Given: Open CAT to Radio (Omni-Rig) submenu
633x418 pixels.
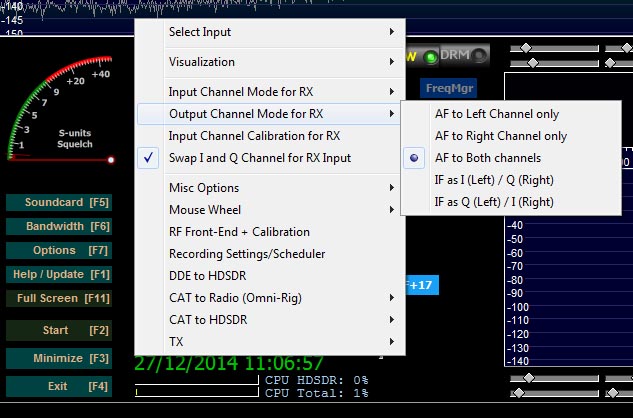Looking at the screenshot, I should [270, 298].
